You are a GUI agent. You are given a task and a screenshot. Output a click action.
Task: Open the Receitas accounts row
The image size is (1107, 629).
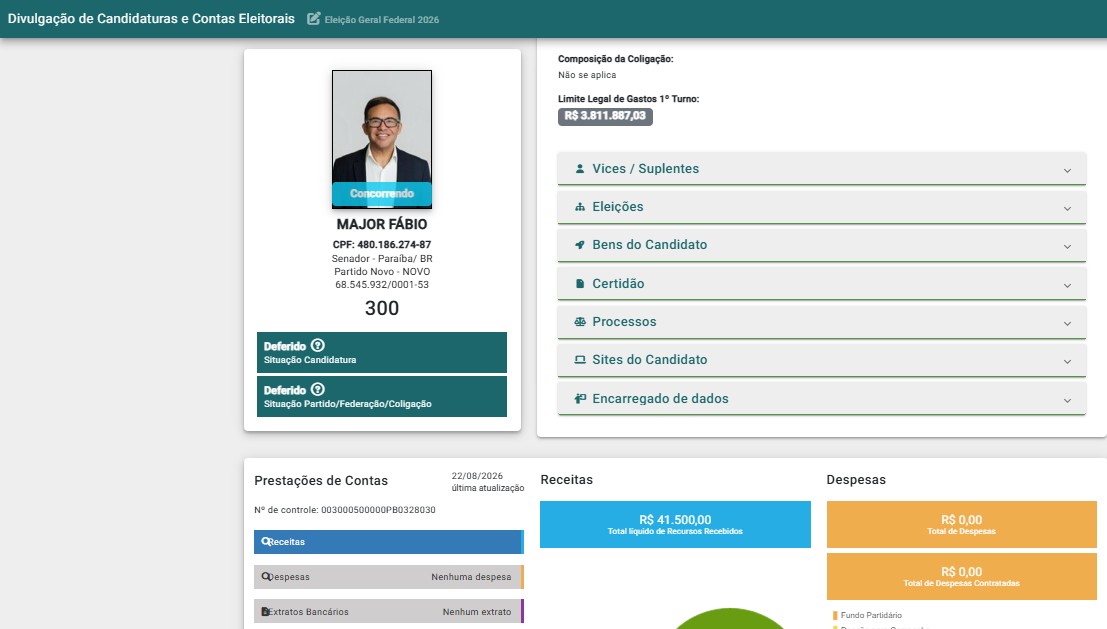[x=389, y=541]
